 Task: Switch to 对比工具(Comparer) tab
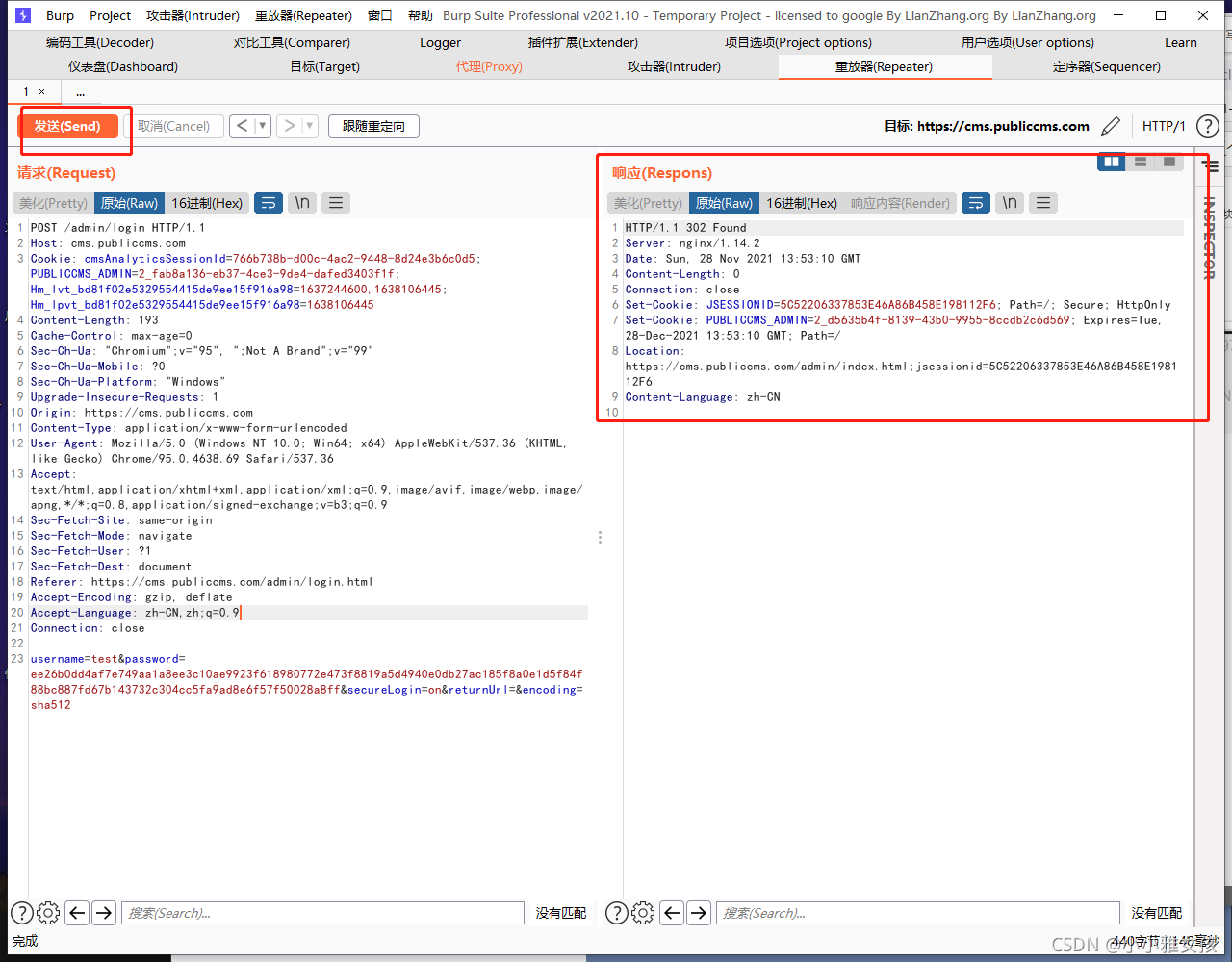click(292, 42)
